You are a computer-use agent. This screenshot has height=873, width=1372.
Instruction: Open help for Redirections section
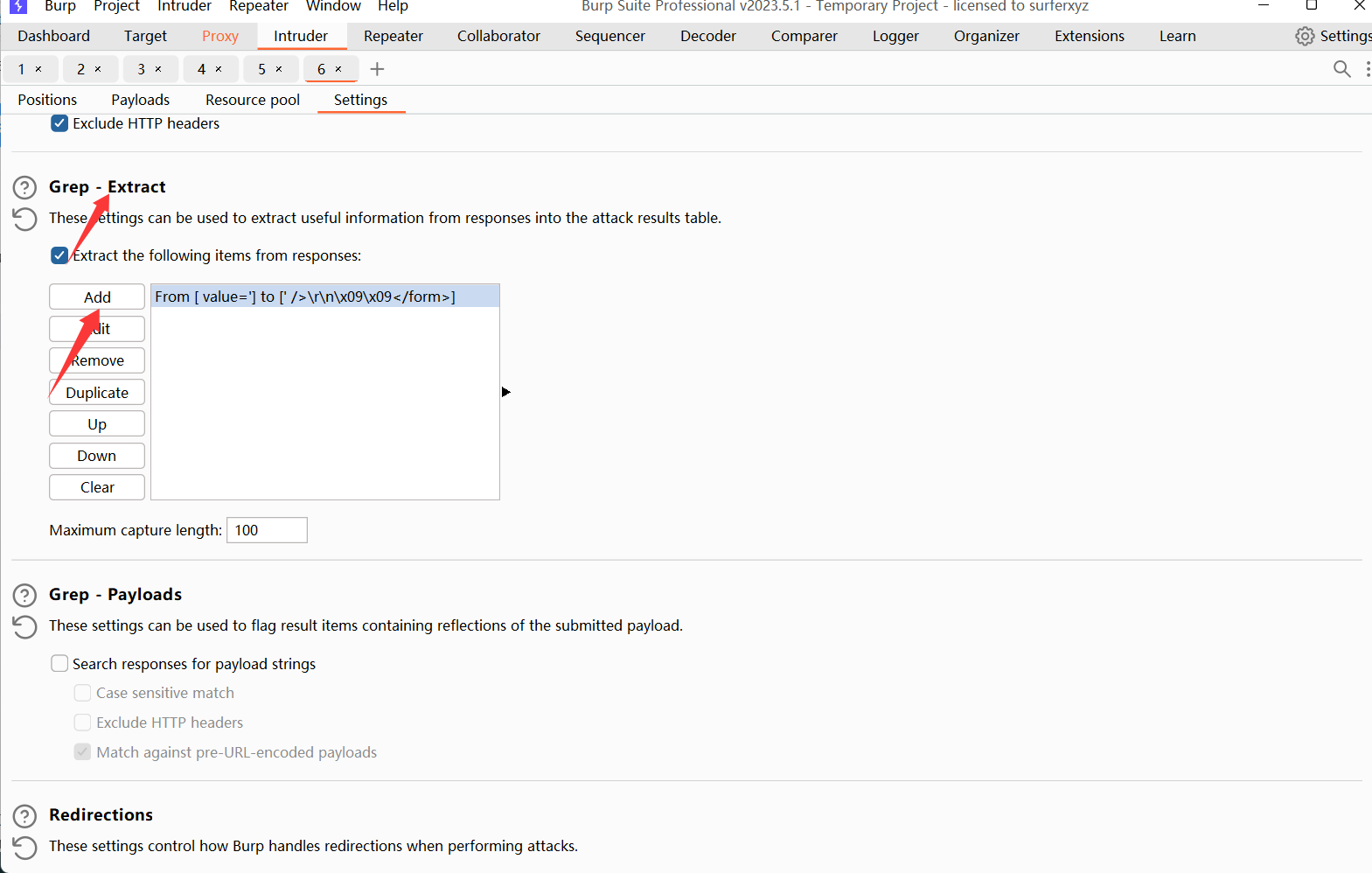click(24, 815)
